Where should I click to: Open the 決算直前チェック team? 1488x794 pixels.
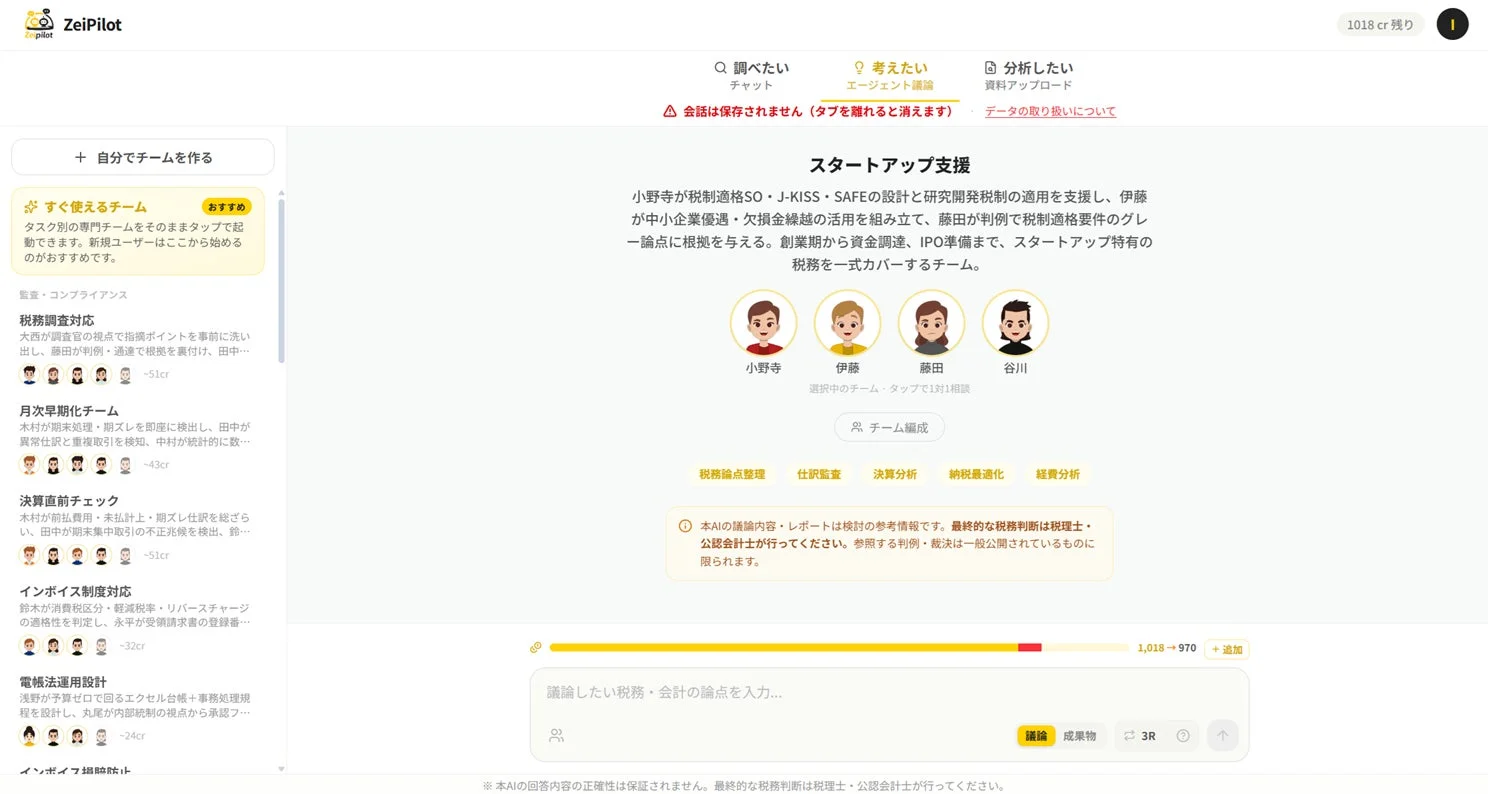point(137,532)
